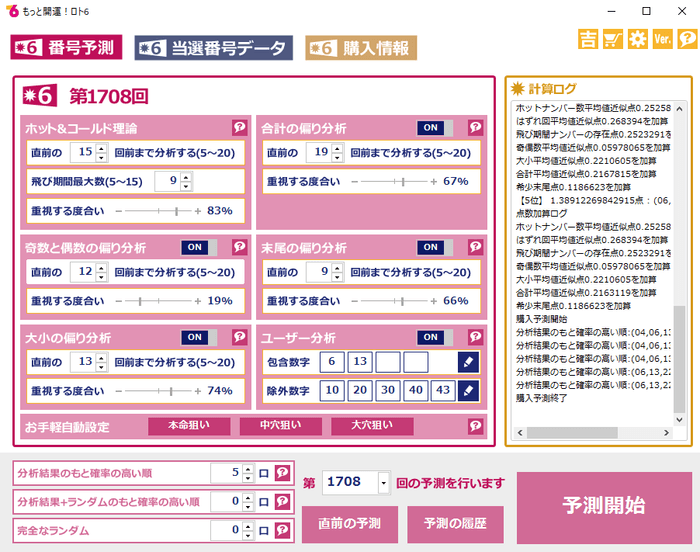The image size is (700, 552).
Task: Open help for ホット&コールド理論
Action: (240, 128)
